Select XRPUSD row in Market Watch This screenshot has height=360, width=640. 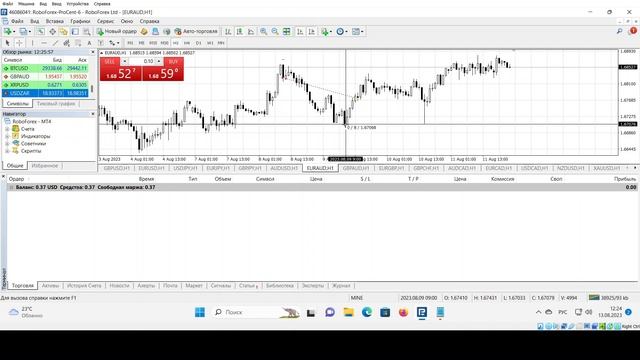click(x=45, y=85)
